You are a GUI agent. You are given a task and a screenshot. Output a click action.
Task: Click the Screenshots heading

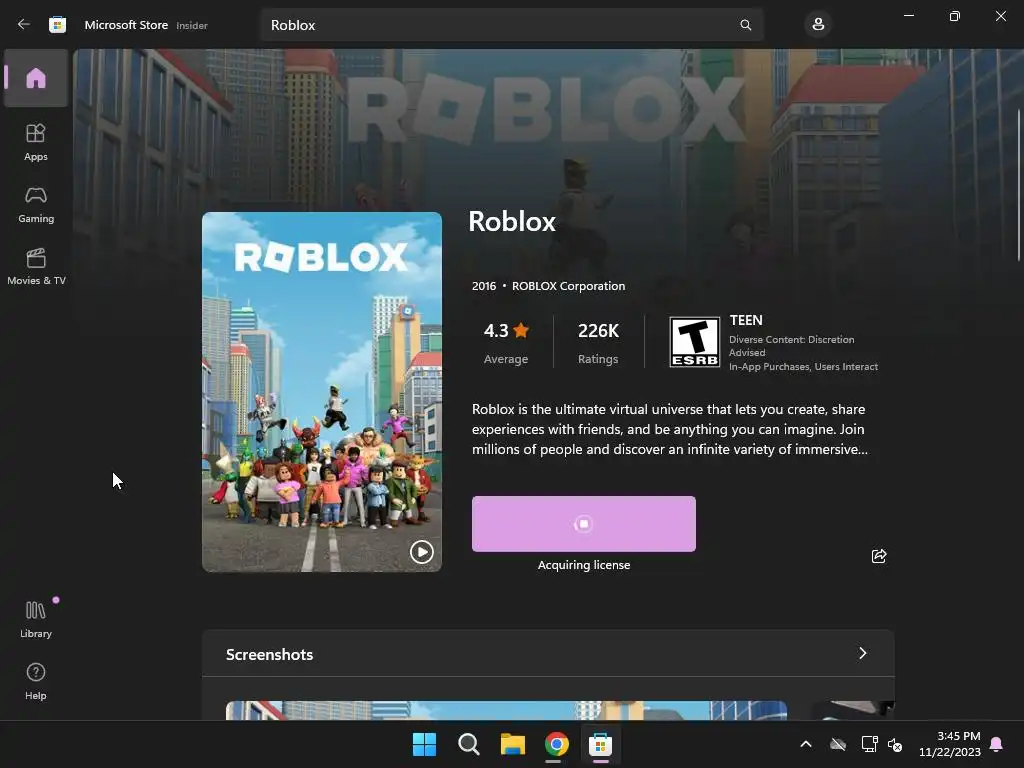click(x=270, y=654)
